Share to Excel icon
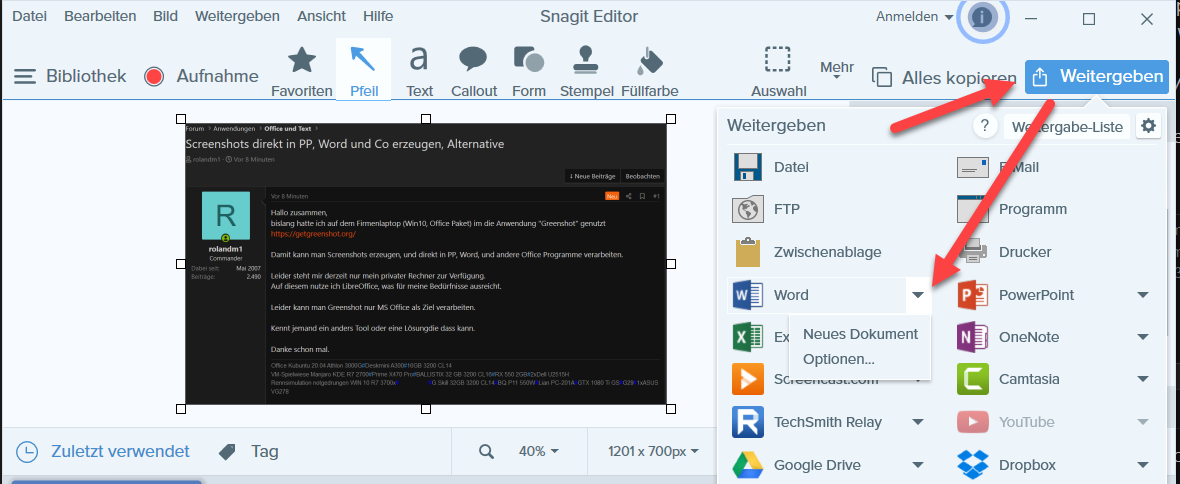The width and height of the screenshot is (1180, 484). (x=748, y=337)
